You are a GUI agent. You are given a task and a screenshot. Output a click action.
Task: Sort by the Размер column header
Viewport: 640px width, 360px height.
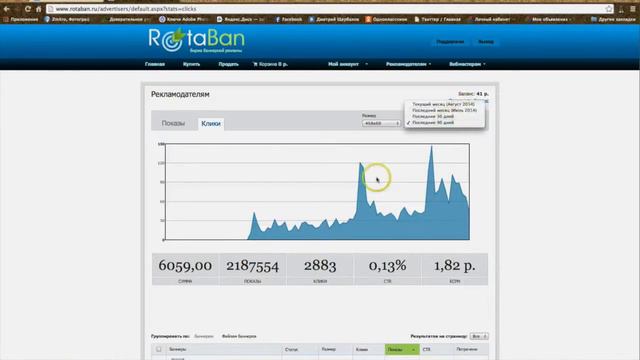pos(329,349)
